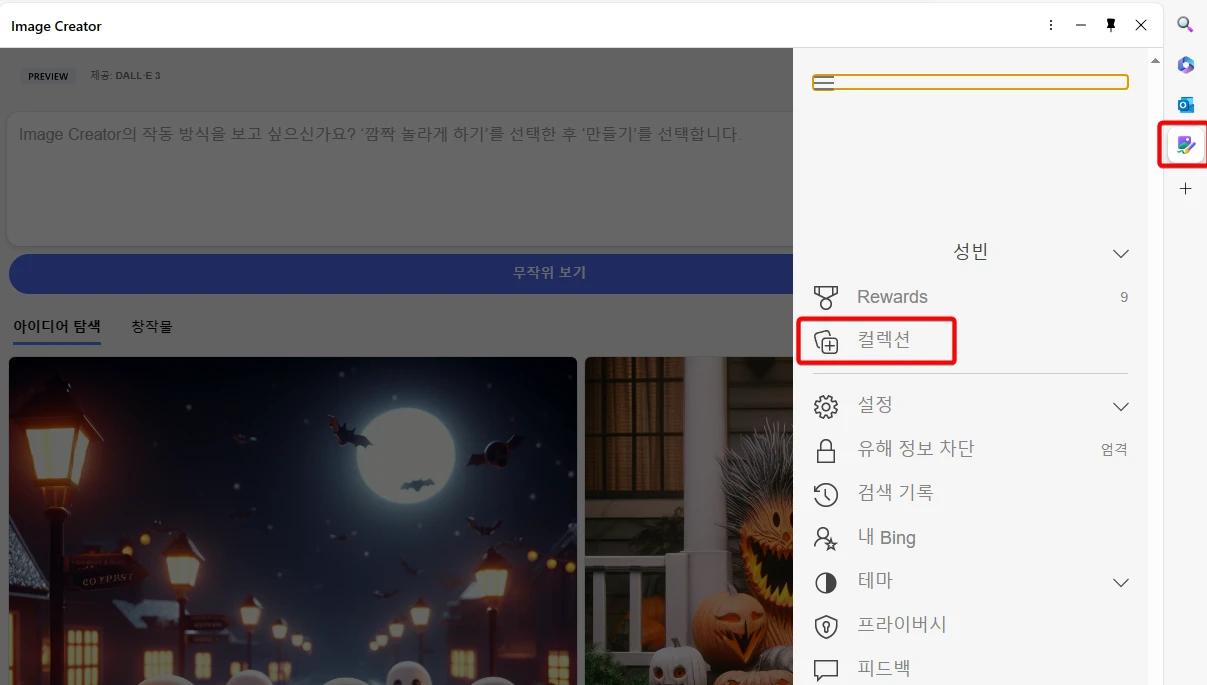
Task: Open the 설정 gear icon
Action: tap(825, 405)
